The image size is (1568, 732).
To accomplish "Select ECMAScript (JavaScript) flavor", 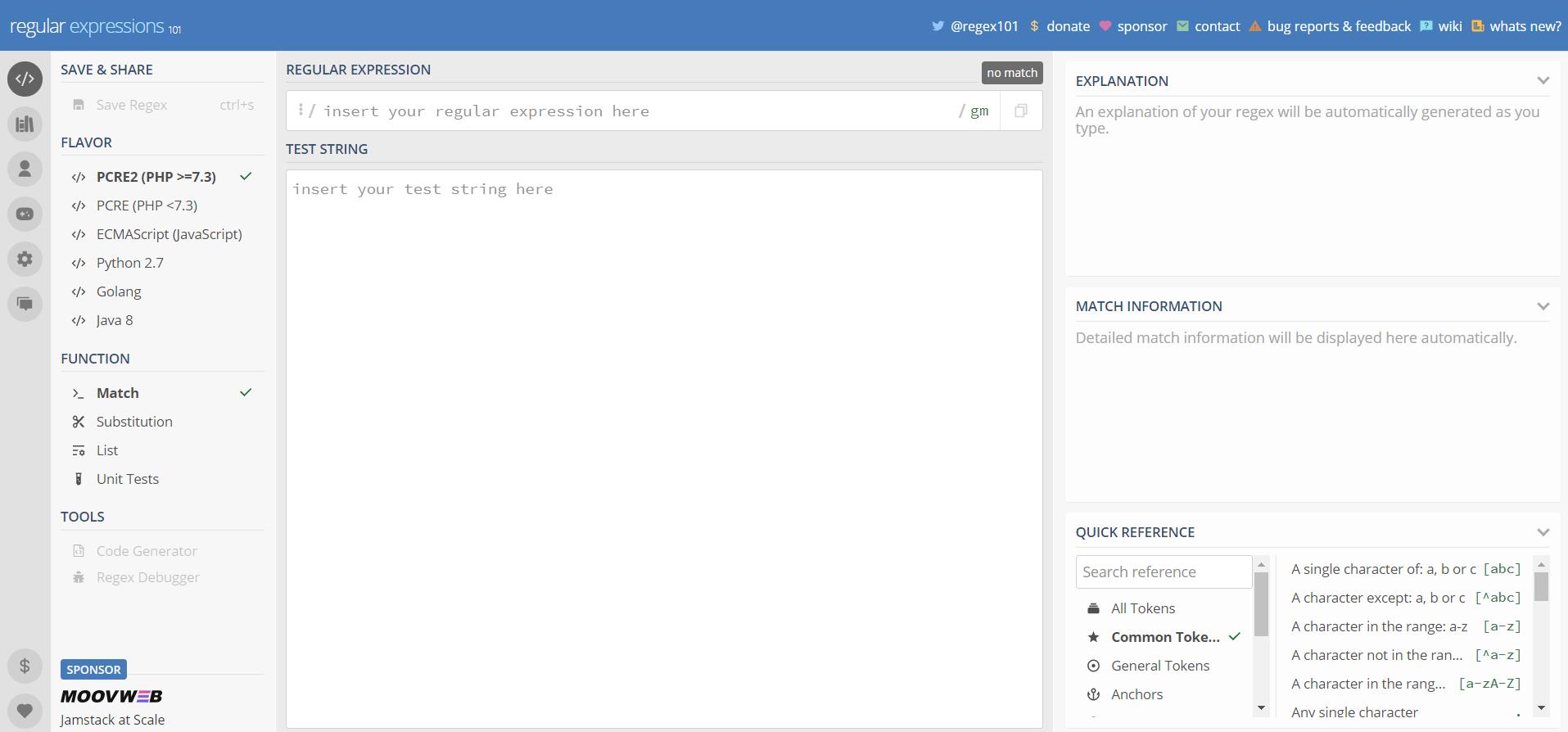I will tap(162, 234).
